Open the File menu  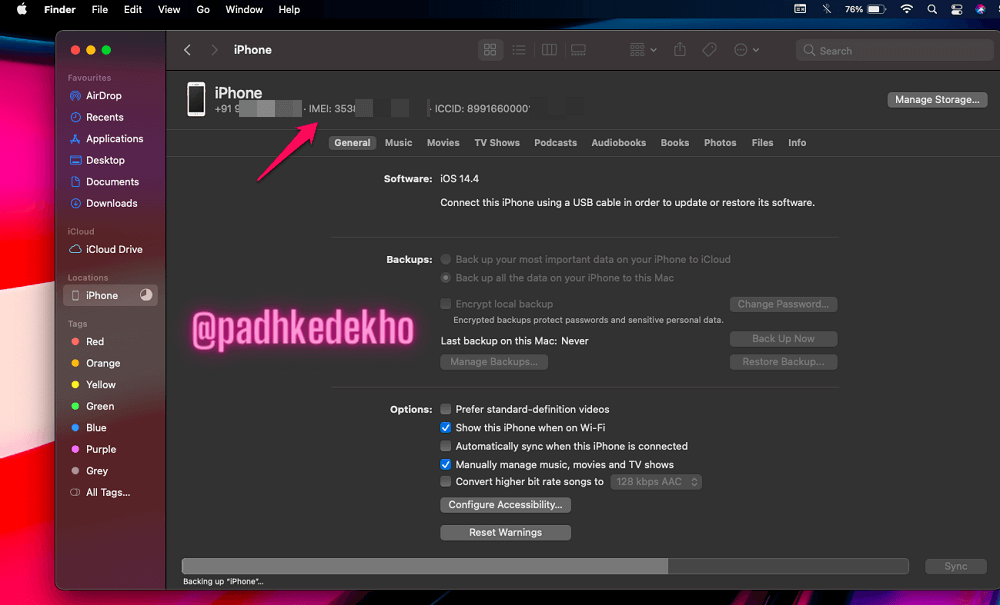[99, 10]
